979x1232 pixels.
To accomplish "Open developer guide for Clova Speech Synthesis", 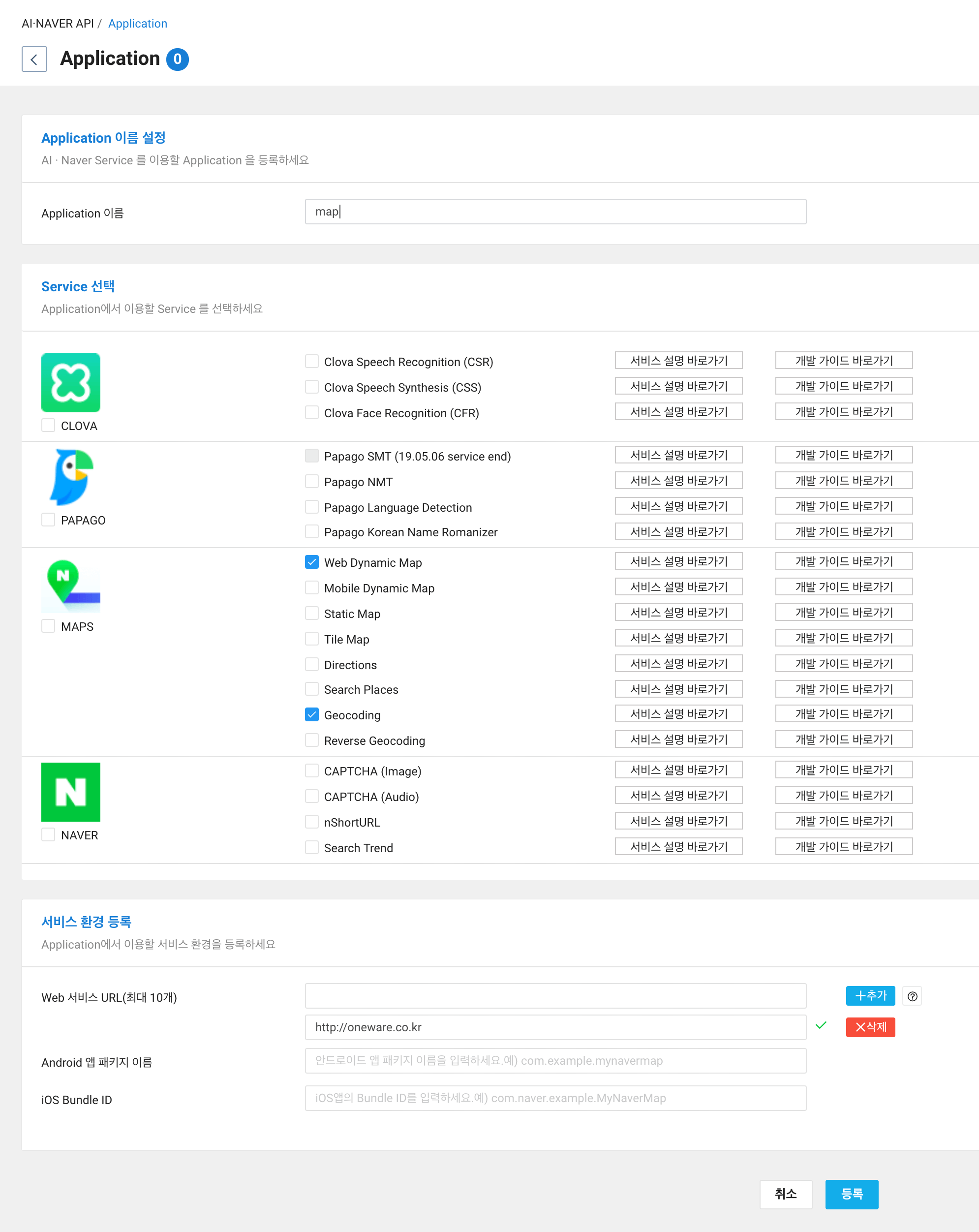I will click(844, 386).
